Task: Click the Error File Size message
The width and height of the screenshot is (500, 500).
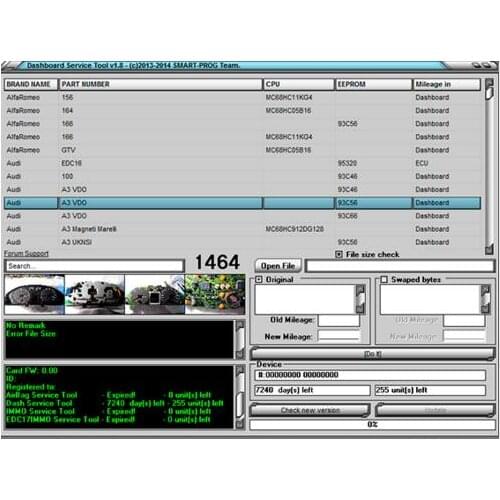Action: pos(31,334)
